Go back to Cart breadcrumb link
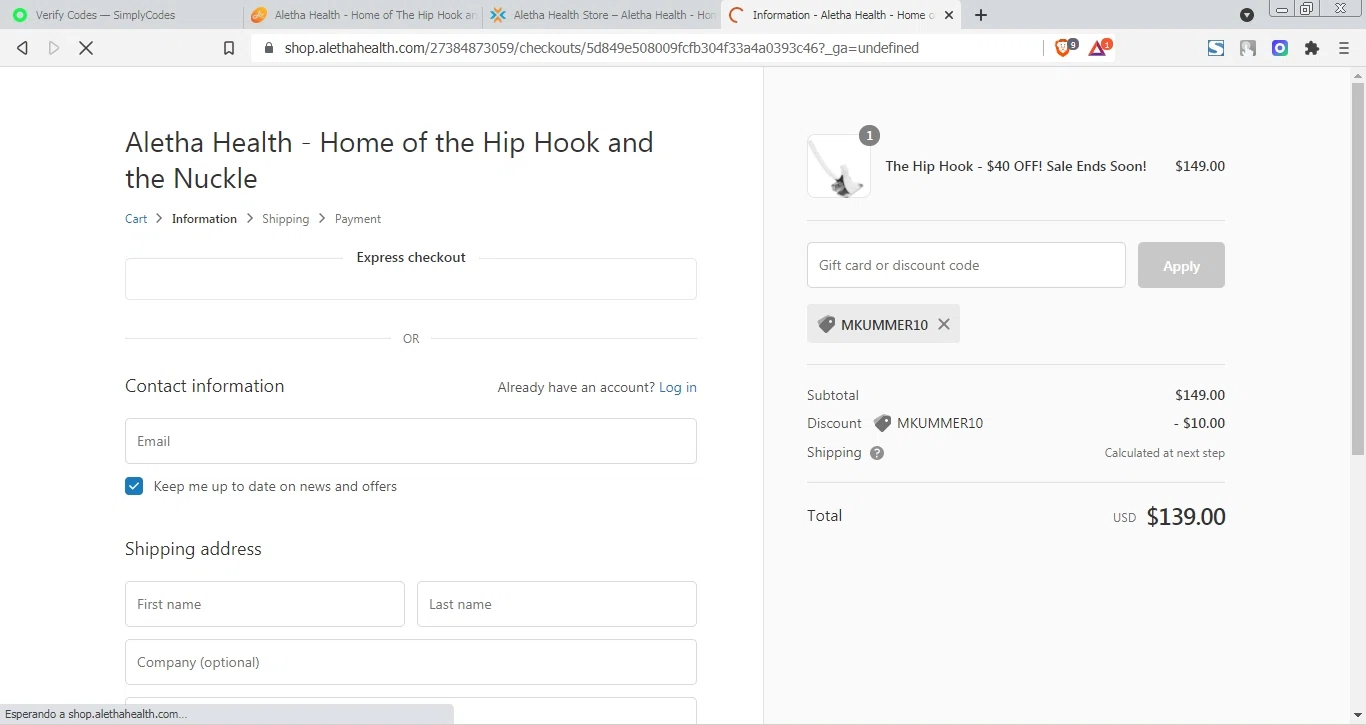The height and width of the screenshot is (725, 1366). point(136,219)
